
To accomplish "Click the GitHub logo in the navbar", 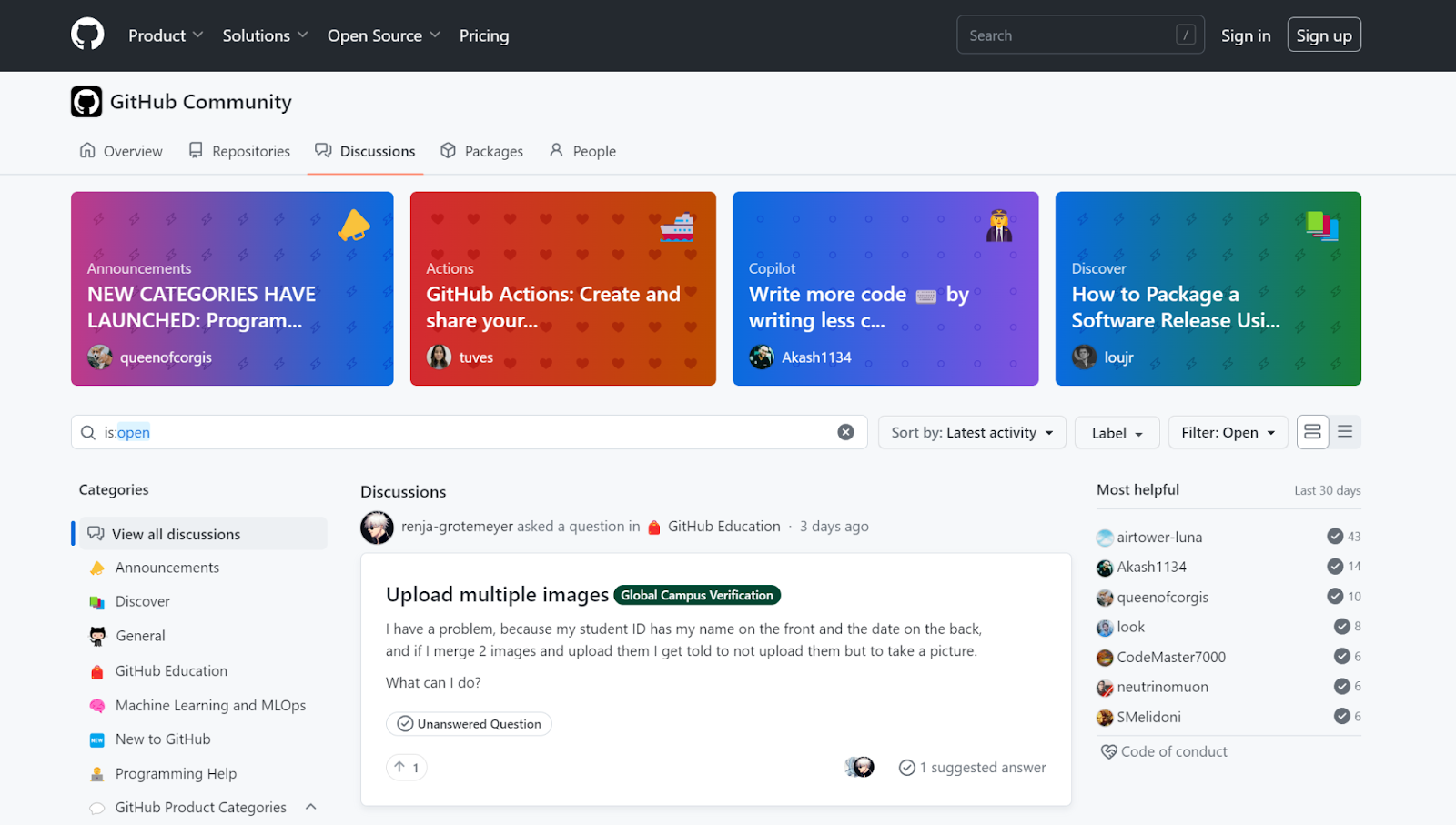I will coord(87,35).
